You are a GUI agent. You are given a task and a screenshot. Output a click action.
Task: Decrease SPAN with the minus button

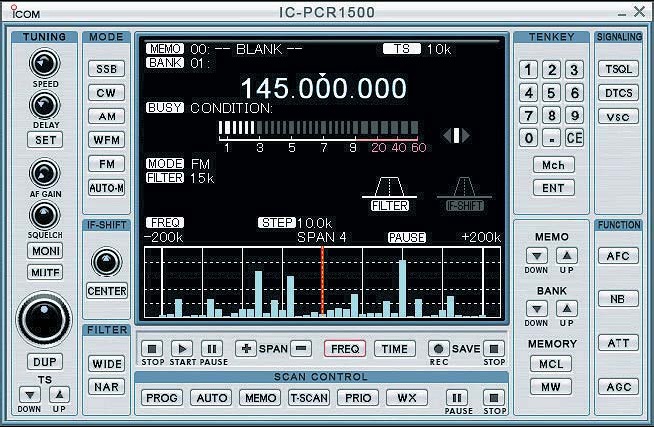301,349
